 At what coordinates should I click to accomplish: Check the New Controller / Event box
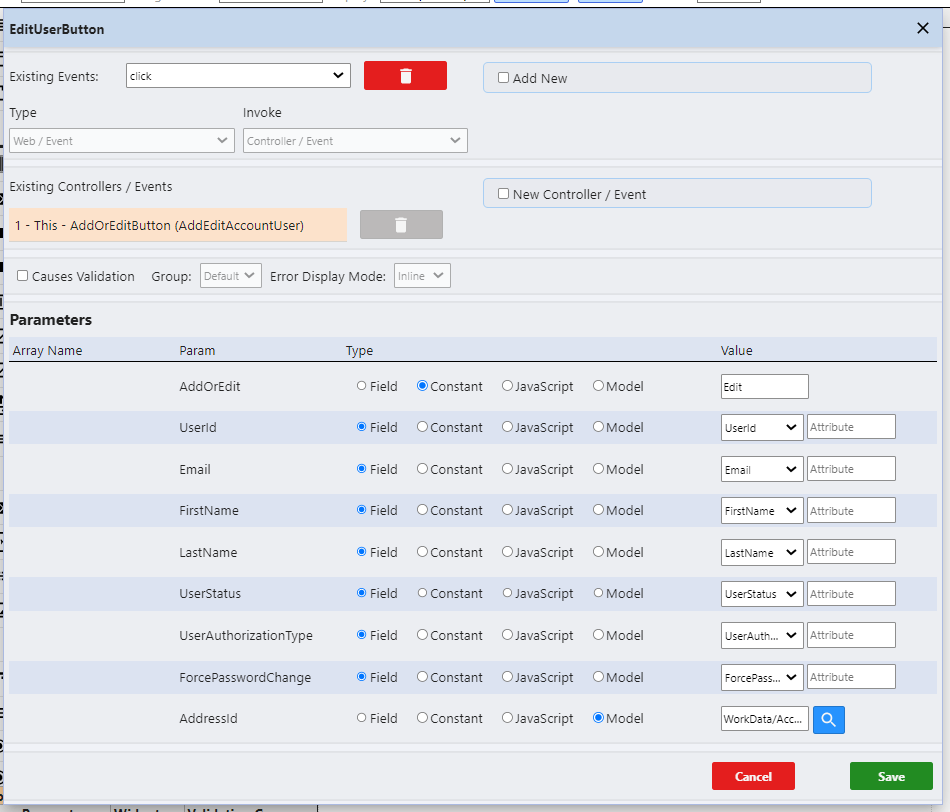(503, 194)
